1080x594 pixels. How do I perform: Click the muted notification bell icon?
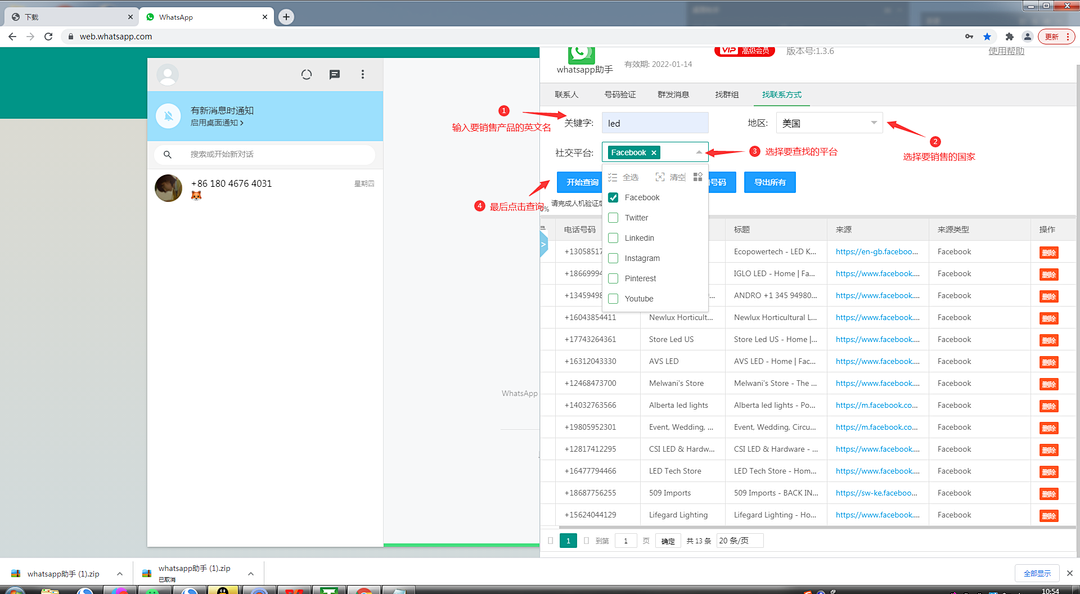pyautogui.click(x=168, y=116)
